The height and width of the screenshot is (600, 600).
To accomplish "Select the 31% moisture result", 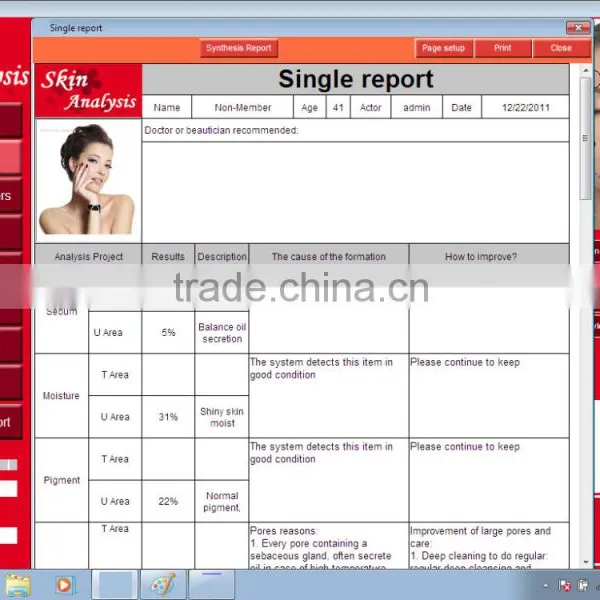I will 168,417.
